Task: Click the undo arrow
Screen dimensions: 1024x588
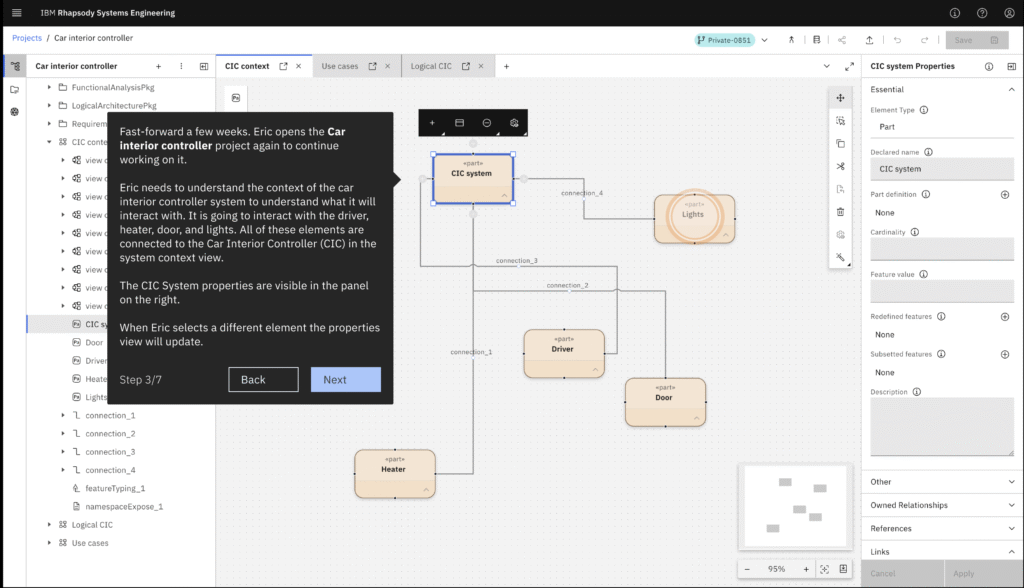Action: pos(897,40)
